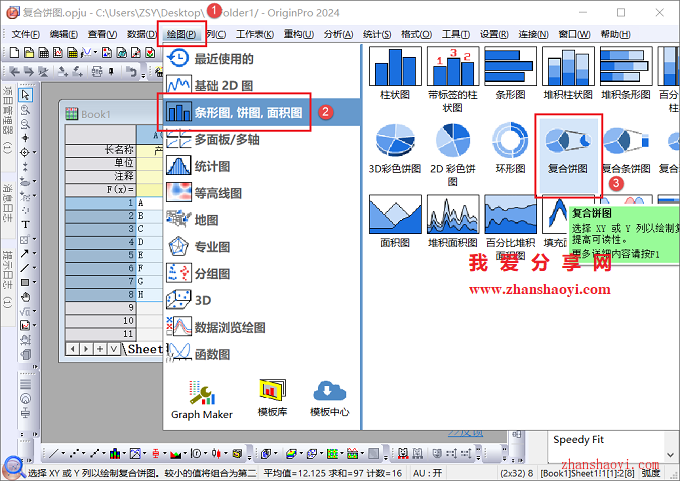Open the 绘图(P) plot menu
This screenshot has width=680, height=481.
[x=181, y=34]
